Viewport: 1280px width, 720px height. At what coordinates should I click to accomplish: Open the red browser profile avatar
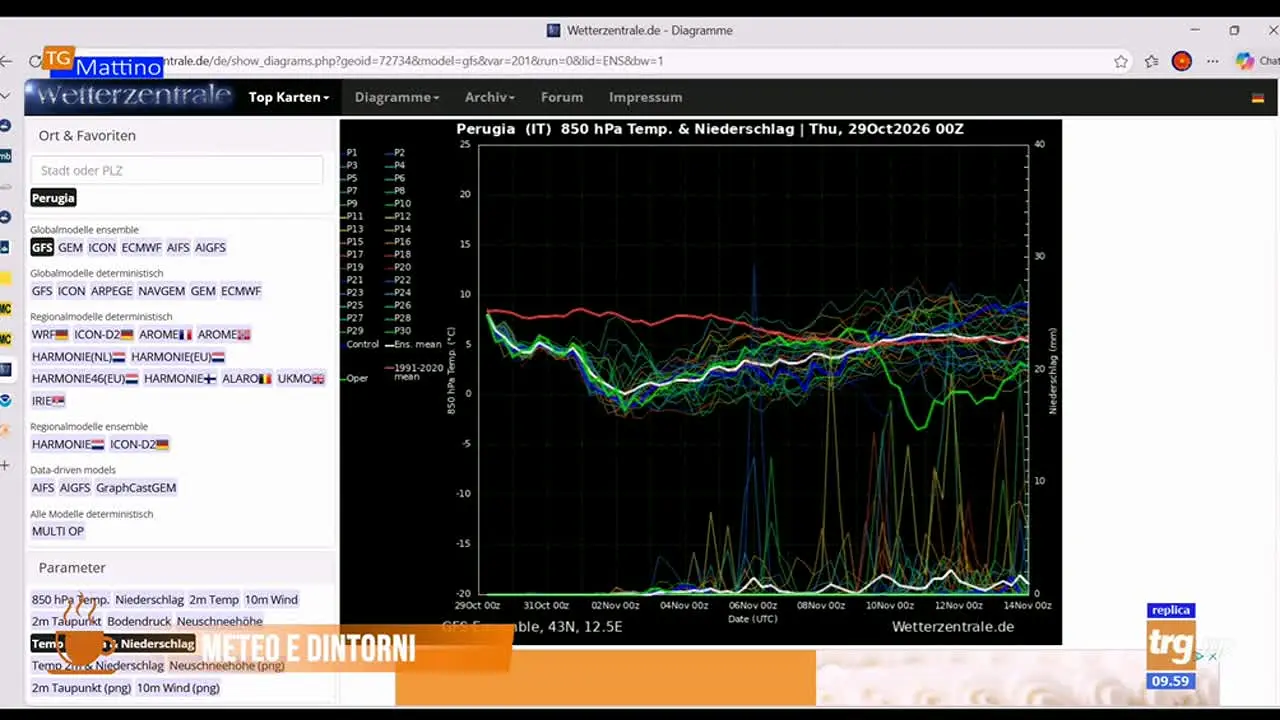click(x=1182, y=61)
